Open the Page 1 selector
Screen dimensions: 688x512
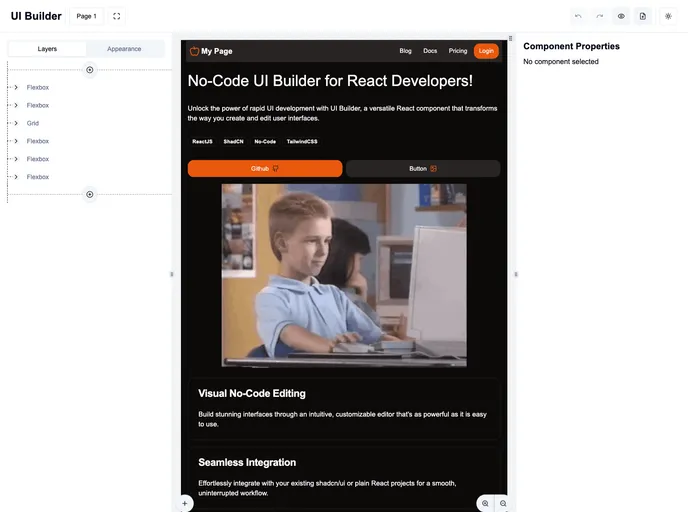[x=87, y=16]
